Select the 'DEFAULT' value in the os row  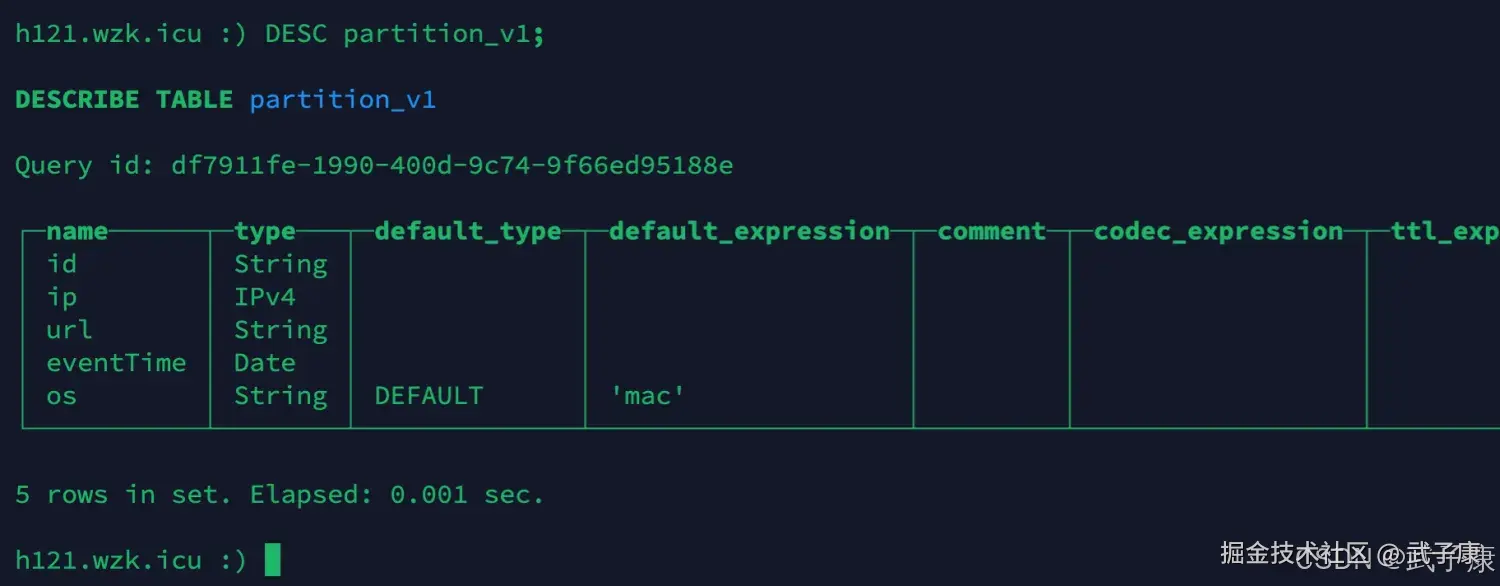(x=428, y=396)
